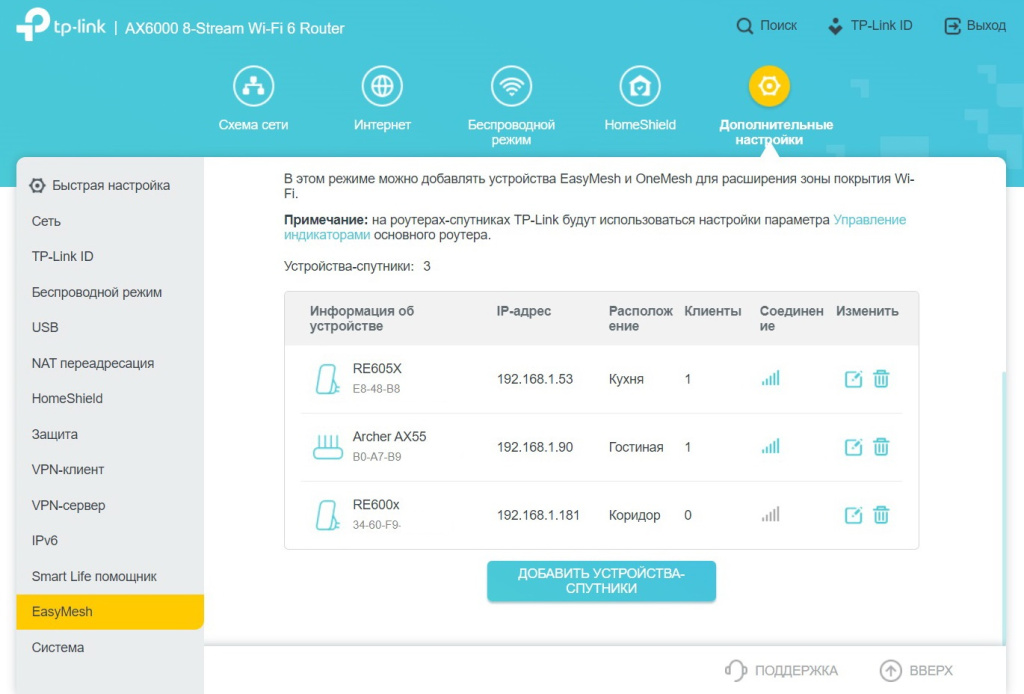Click the ВВЕРХ up arrow icon
Screen dimensions: 1024x694
point(891,670)
